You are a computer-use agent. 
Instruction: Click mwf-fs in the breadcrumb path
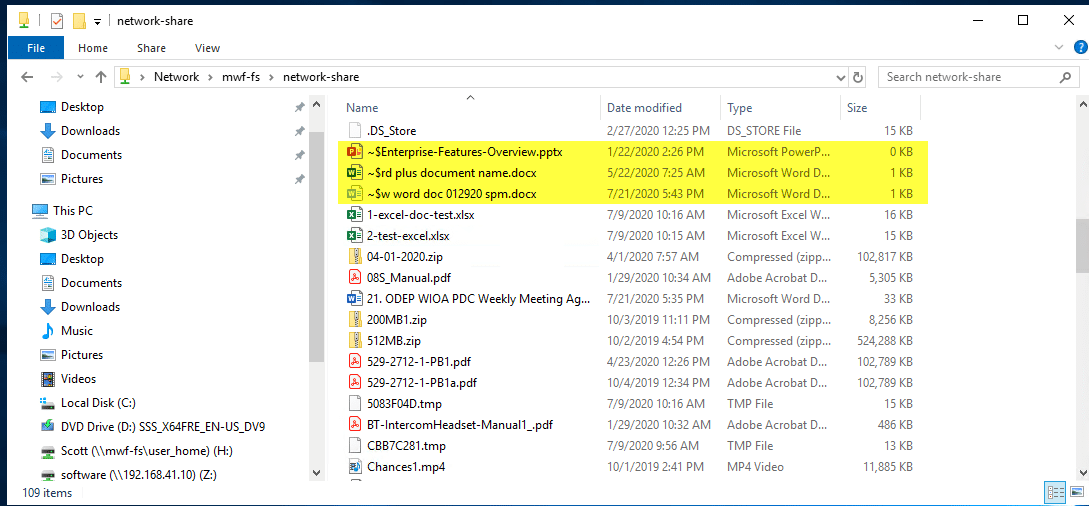(x=240, y=77)
